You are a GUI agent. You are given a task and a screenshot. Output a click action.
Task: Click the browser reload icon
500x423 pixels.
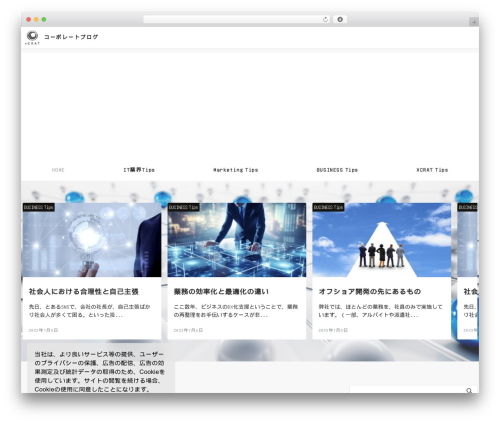[x=325, y=19]
